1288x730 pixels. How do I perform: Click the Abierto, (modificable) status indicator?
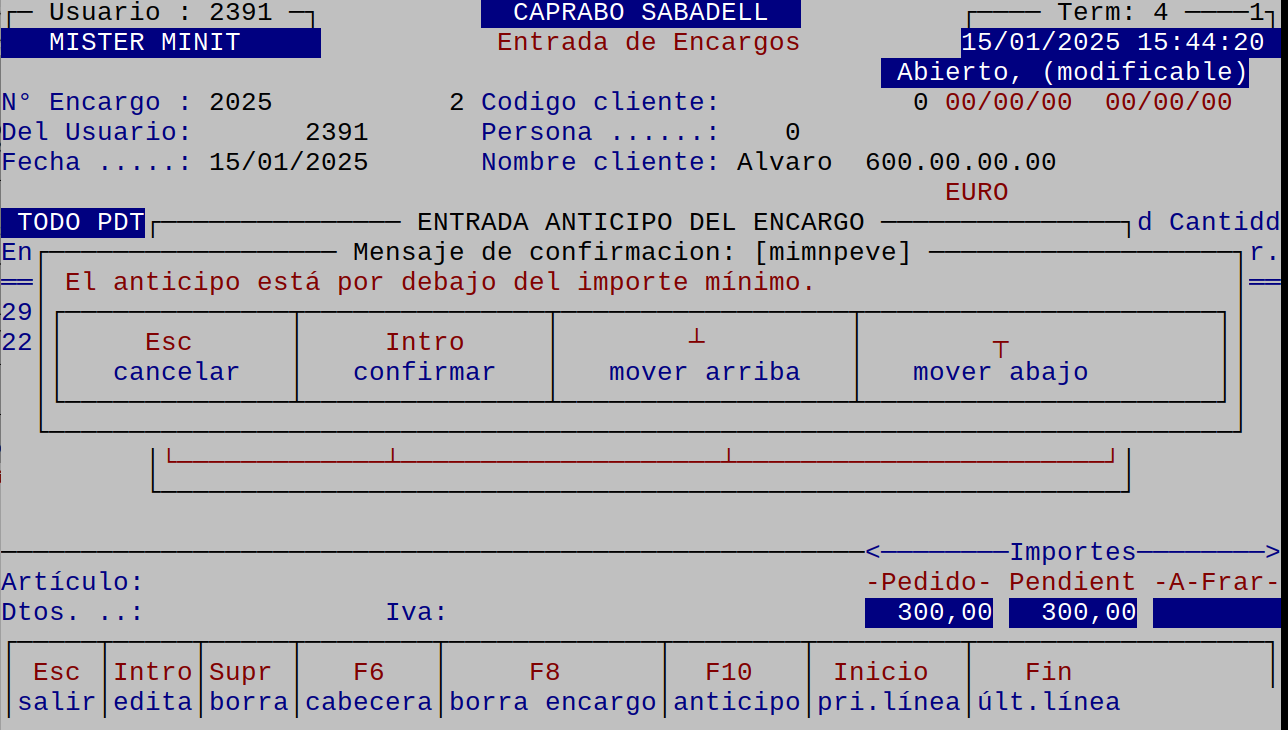coord(1065,73)
